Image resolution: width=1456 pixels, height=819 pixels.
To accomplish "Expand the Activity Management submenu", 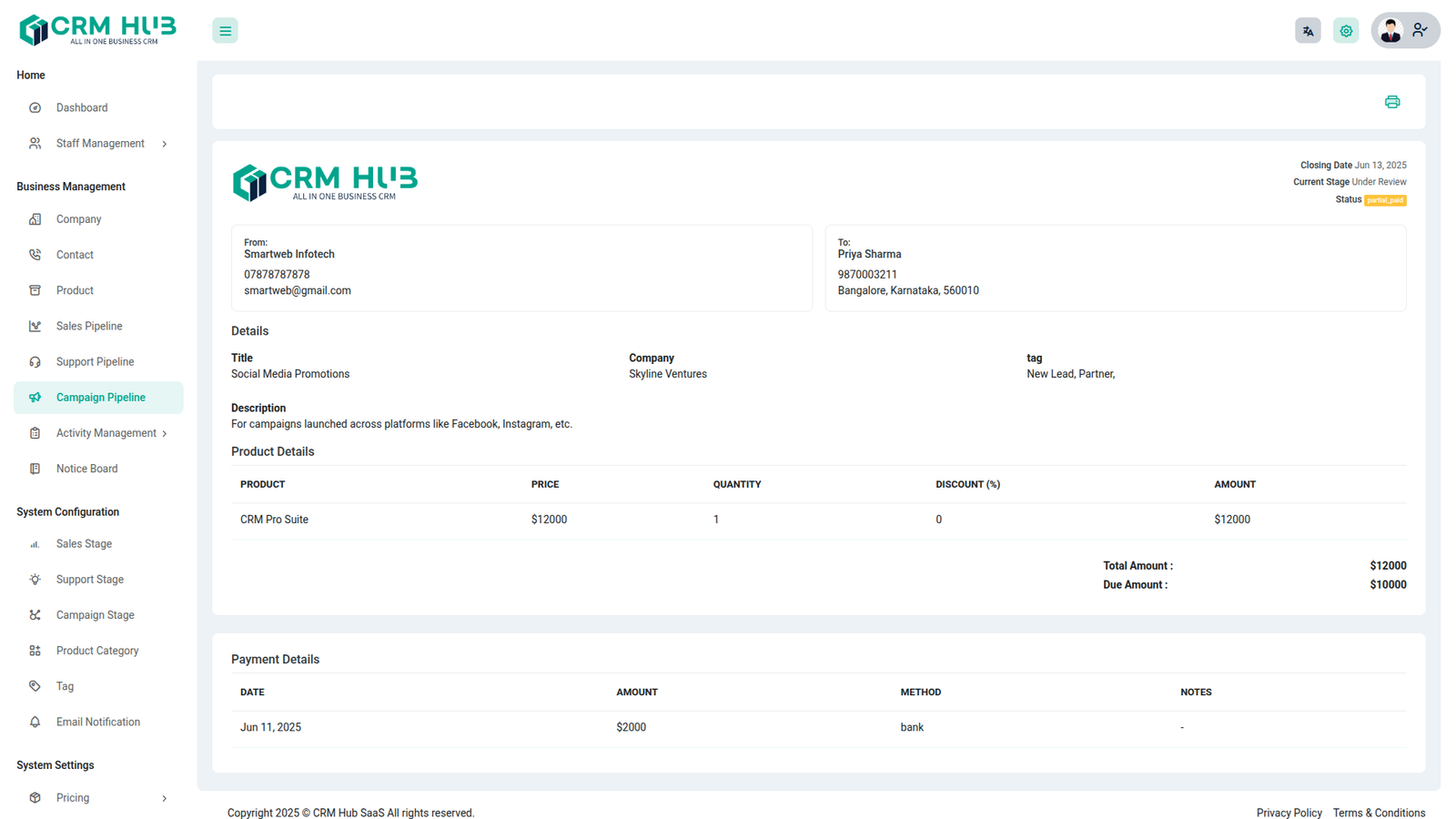I will pos(165,434).
